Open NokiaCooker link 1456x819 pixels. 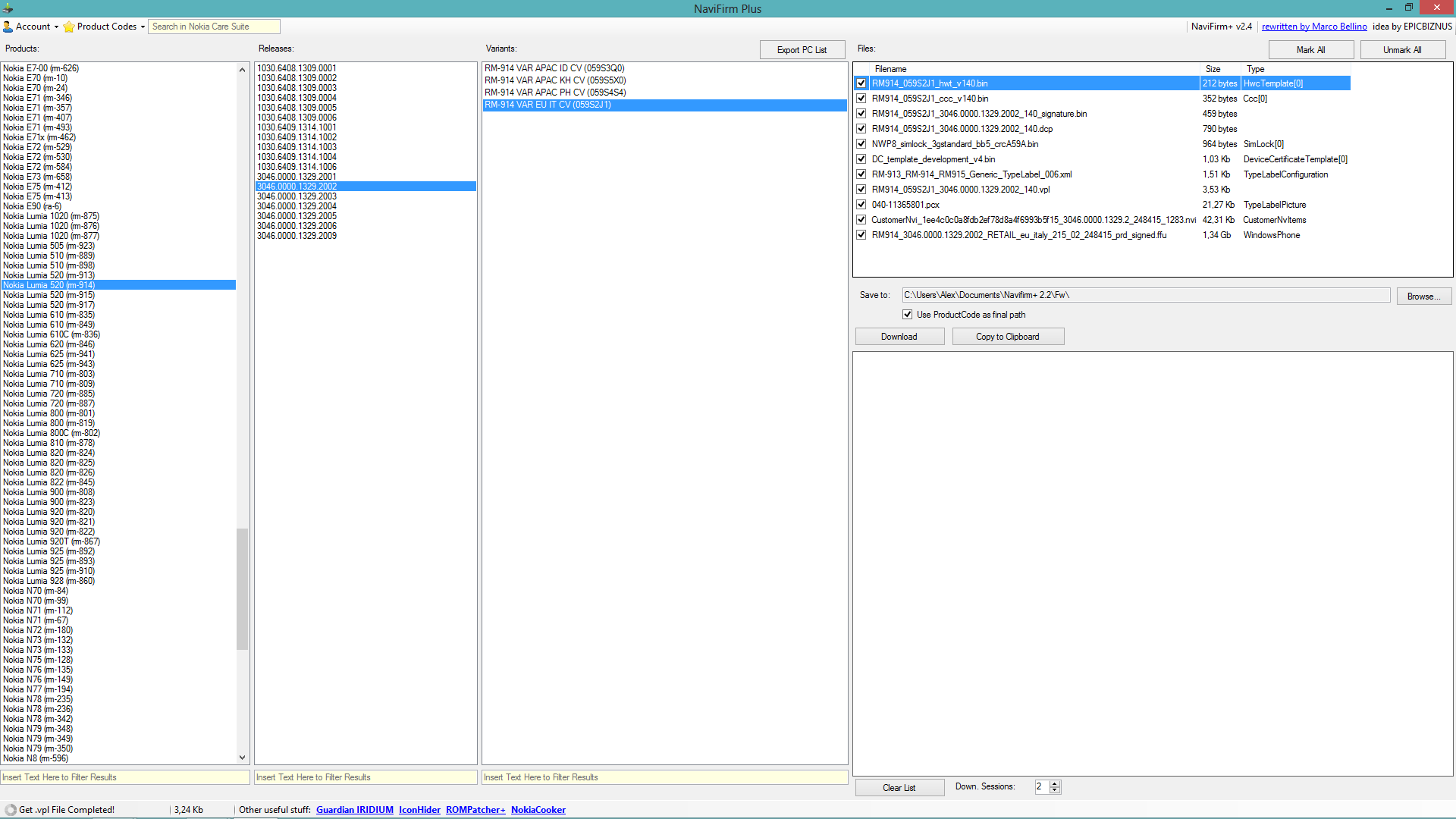pos(538,810)
